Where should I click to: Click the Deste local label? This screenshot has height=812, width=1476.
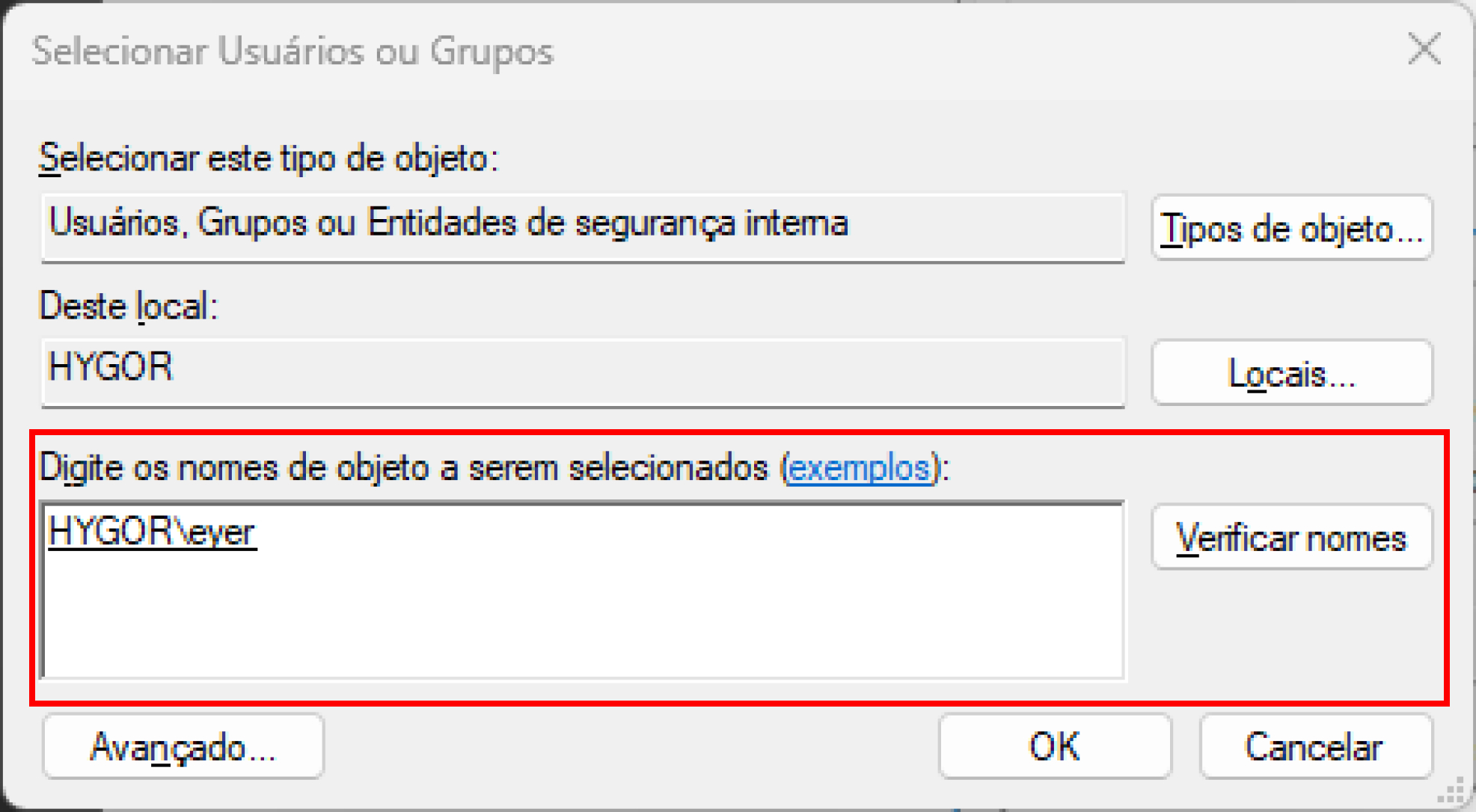pos(129,307)
